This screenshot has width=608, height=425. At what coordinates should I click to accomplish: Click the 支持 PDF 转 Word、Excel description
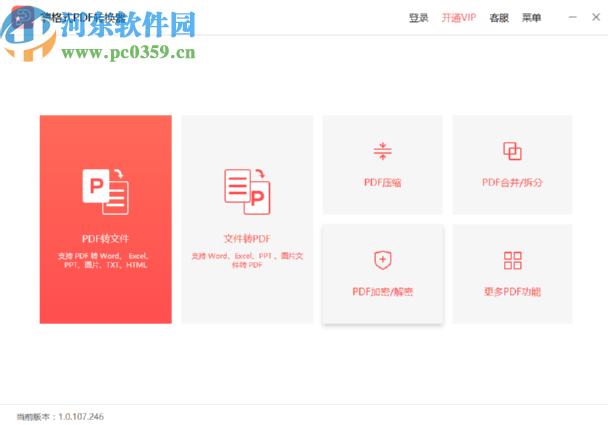tap(104, 260)
